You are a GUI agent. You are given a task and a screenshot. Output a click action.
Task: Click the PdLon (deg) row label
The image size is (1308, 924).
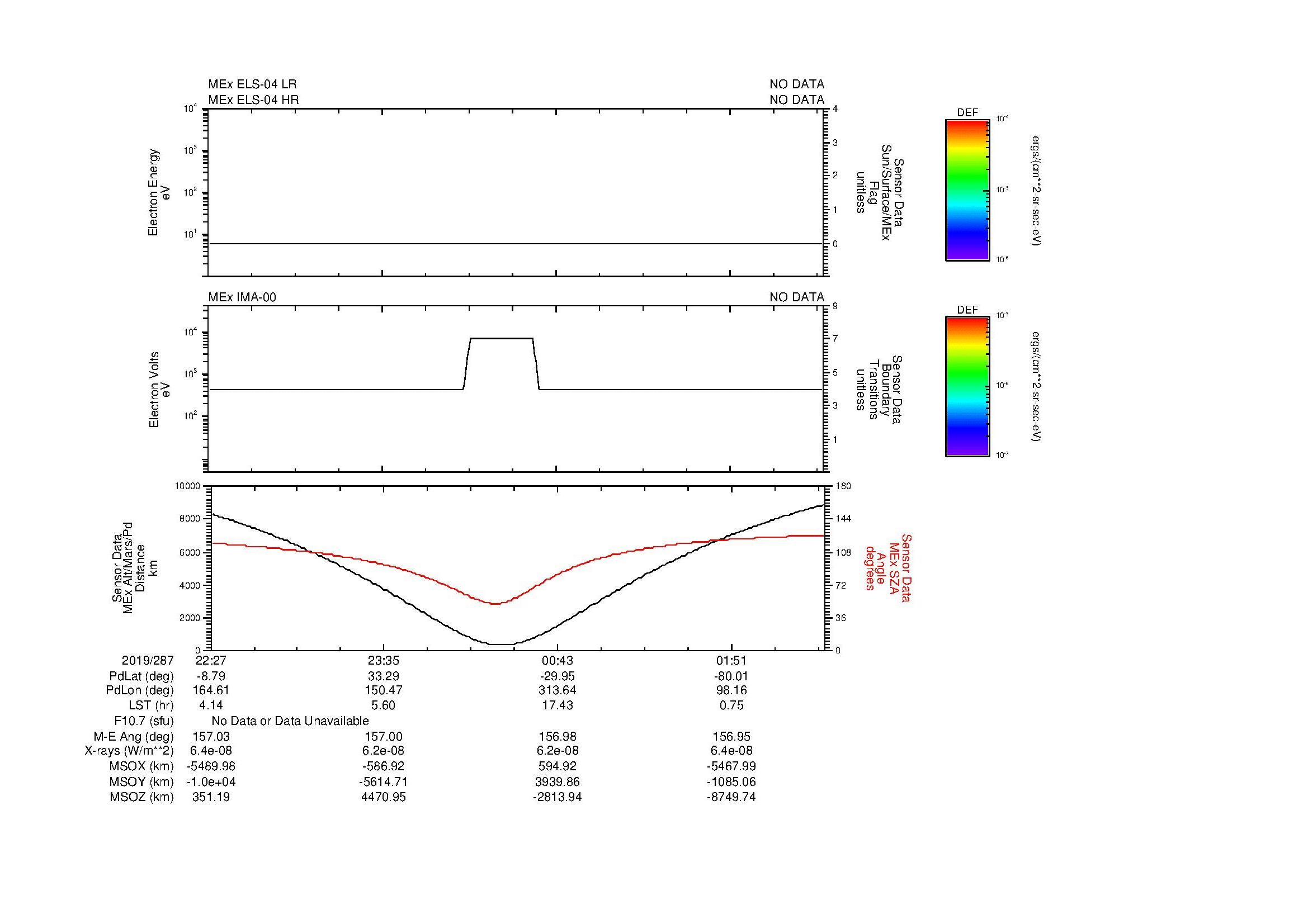point(140,690)
